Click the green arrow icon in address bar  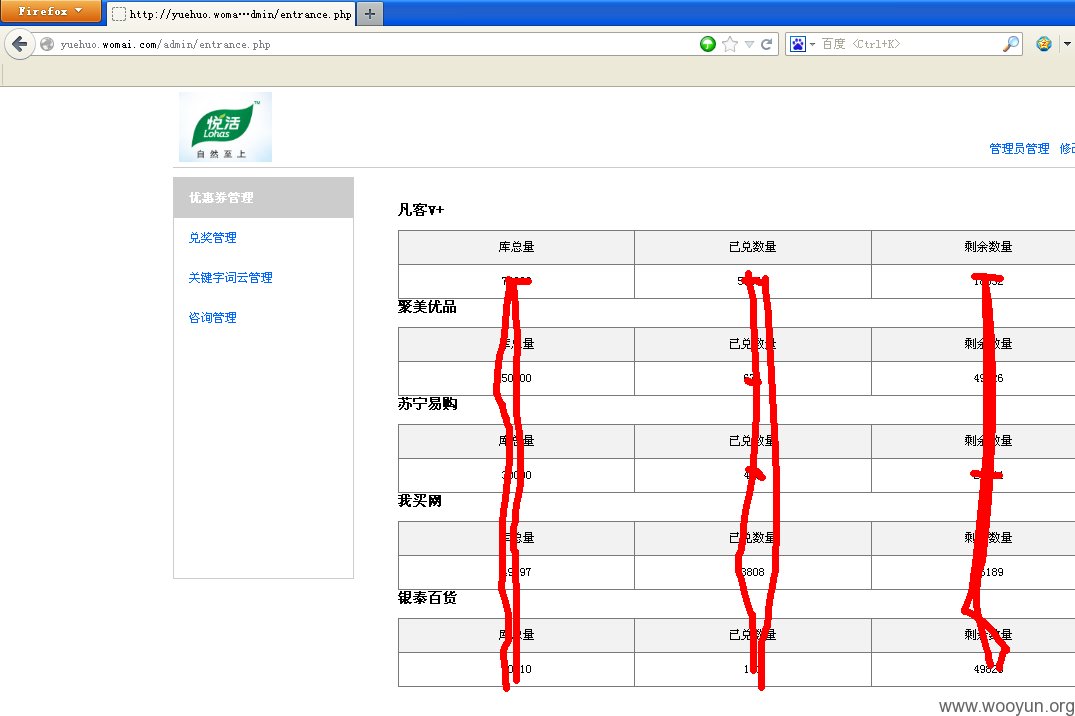click(x=708, y=44)
